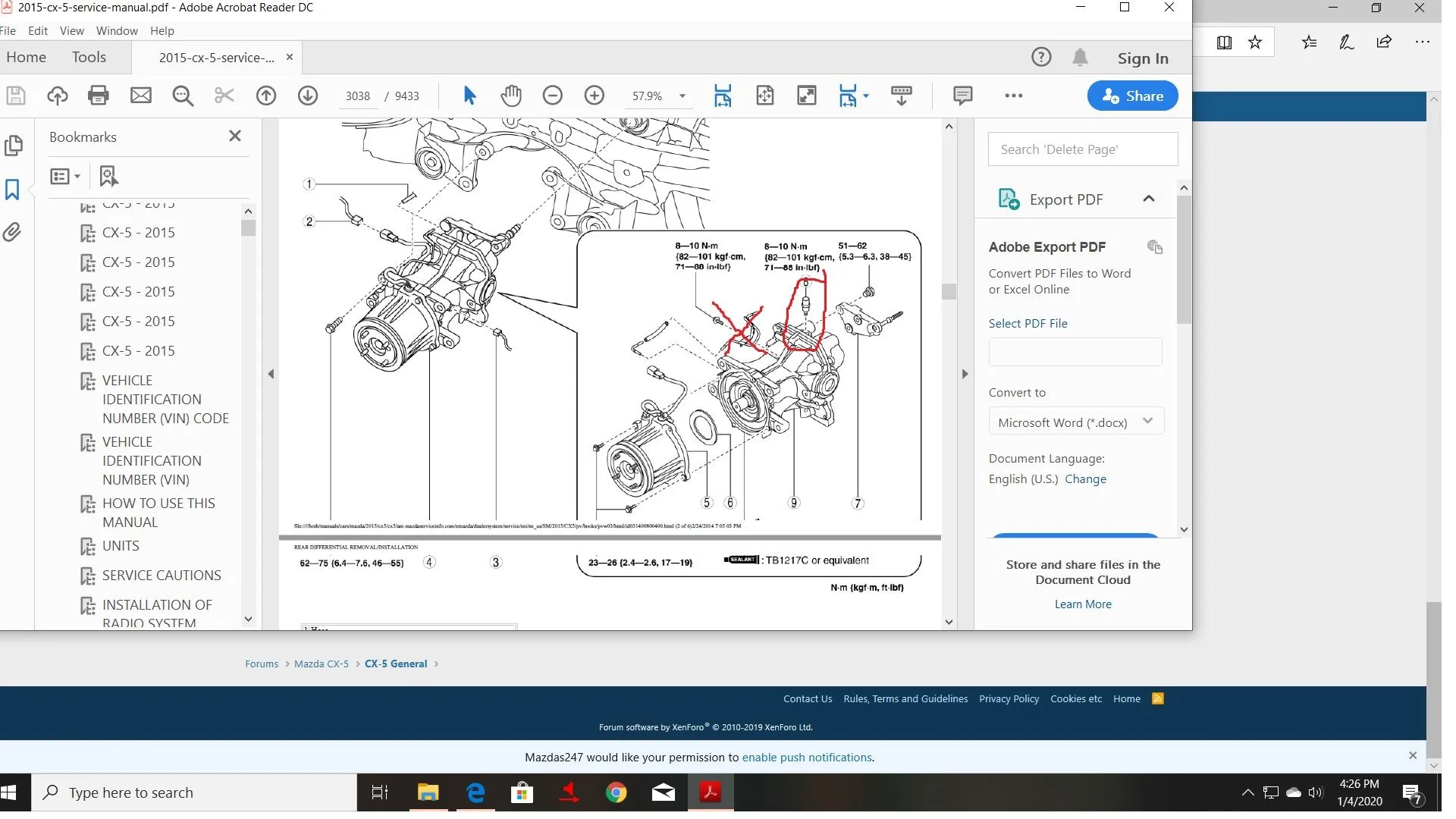Click the Select PDF File link
1456x819 pixels.
(1028, 323)
